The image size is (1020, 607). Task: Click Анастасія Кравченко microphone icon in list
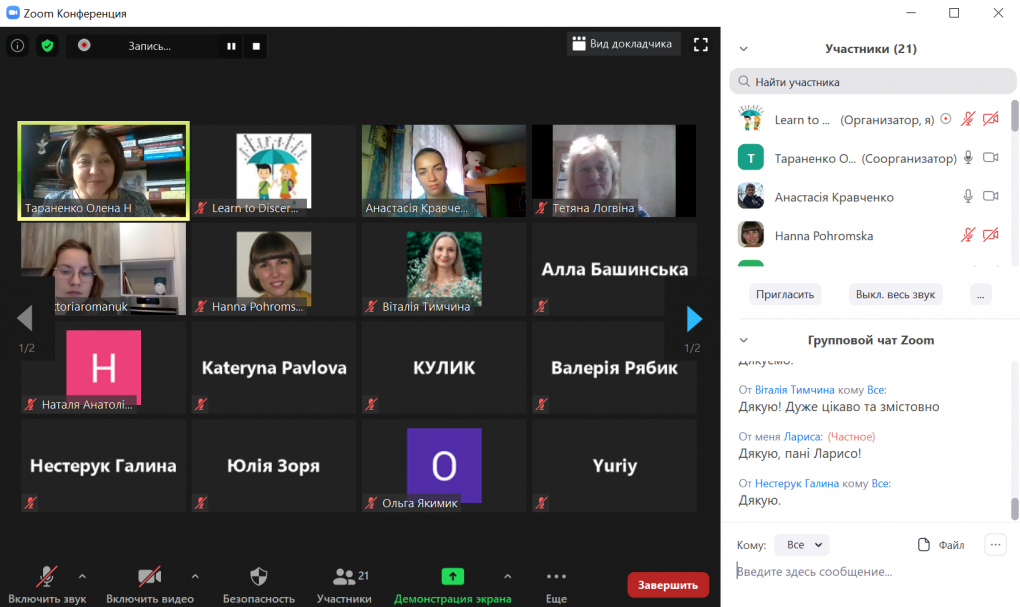tap(968, 196)
